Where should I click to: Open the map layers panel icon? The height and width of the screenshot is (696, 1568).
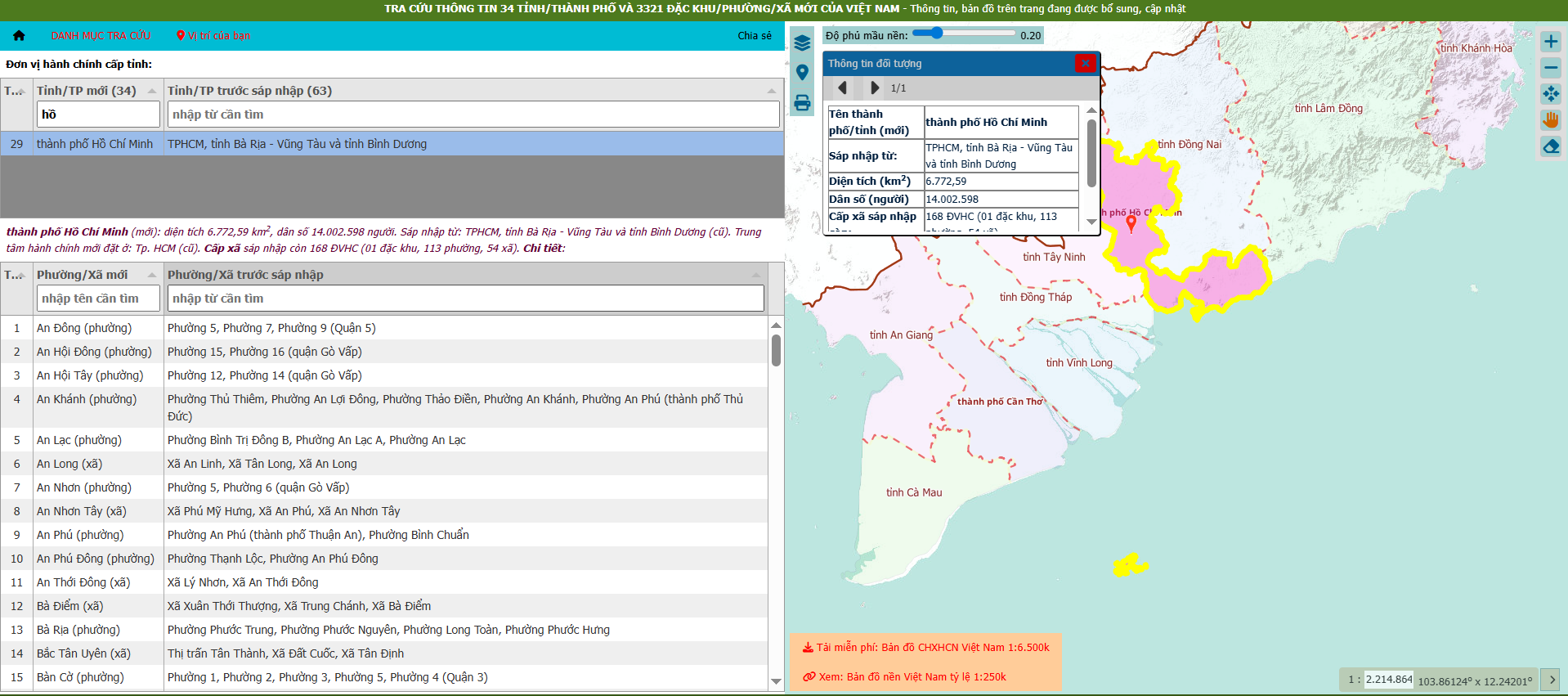pyautogui.click(x=802, y=43)
